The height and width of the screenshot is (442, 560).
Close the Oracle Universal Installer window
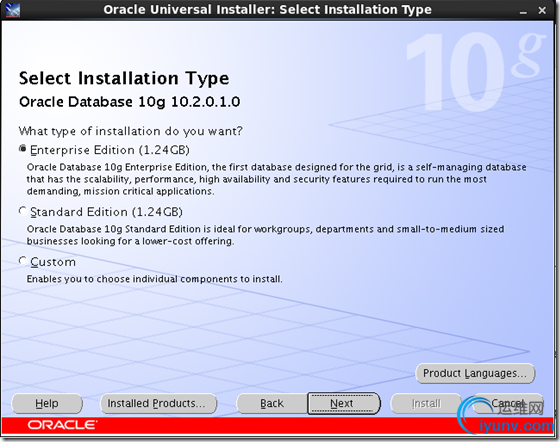542,11
